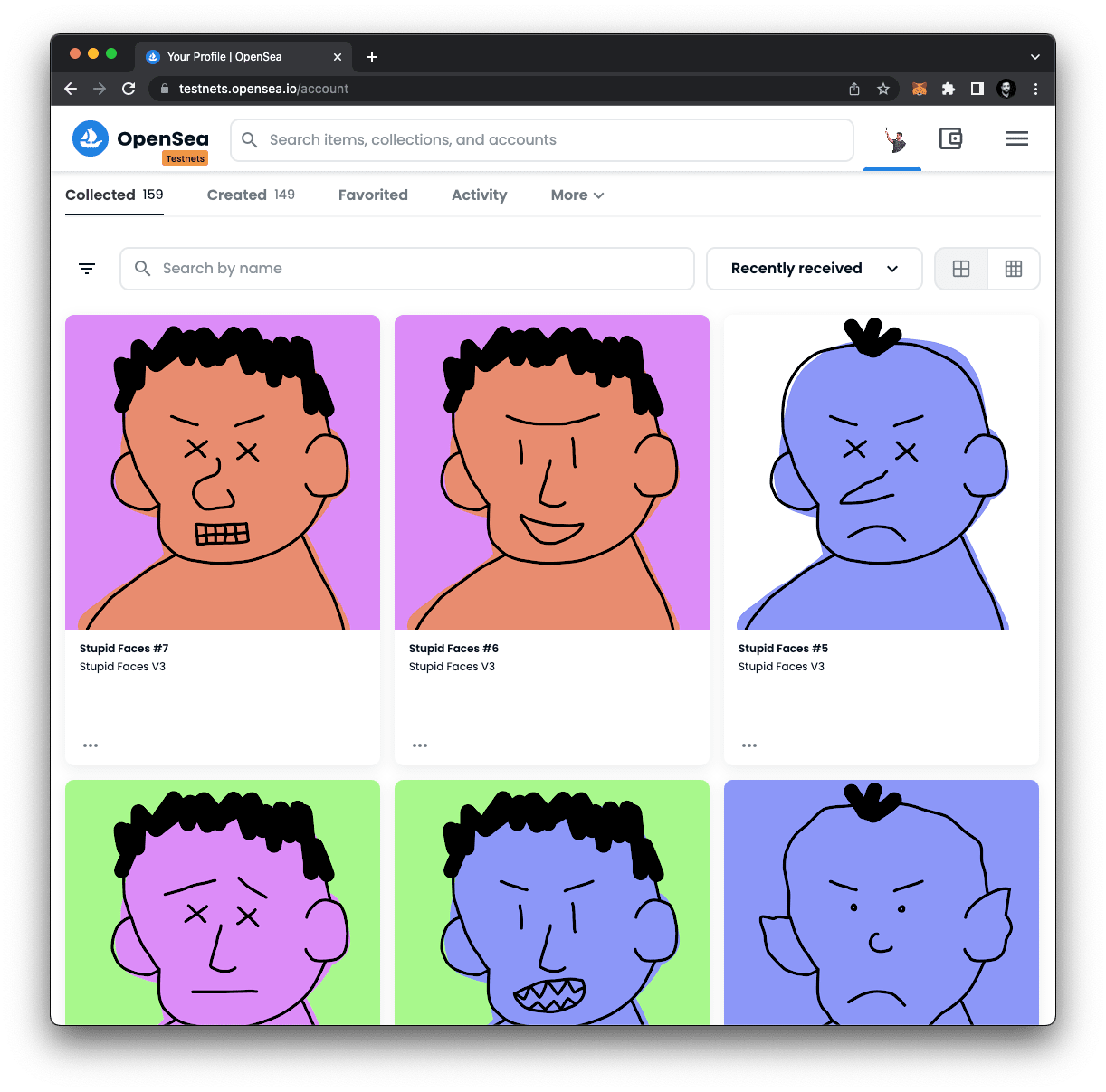
Task: Click the Collected count 159
Action: [153, 195]
